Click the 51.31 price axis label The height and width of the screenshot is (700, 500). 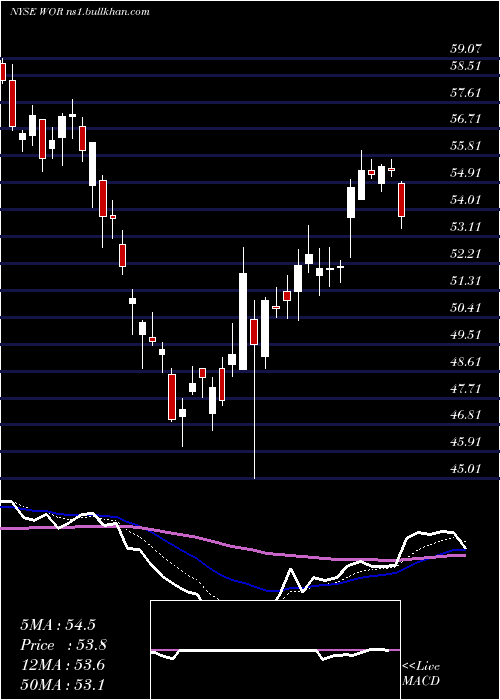point(465,280)
